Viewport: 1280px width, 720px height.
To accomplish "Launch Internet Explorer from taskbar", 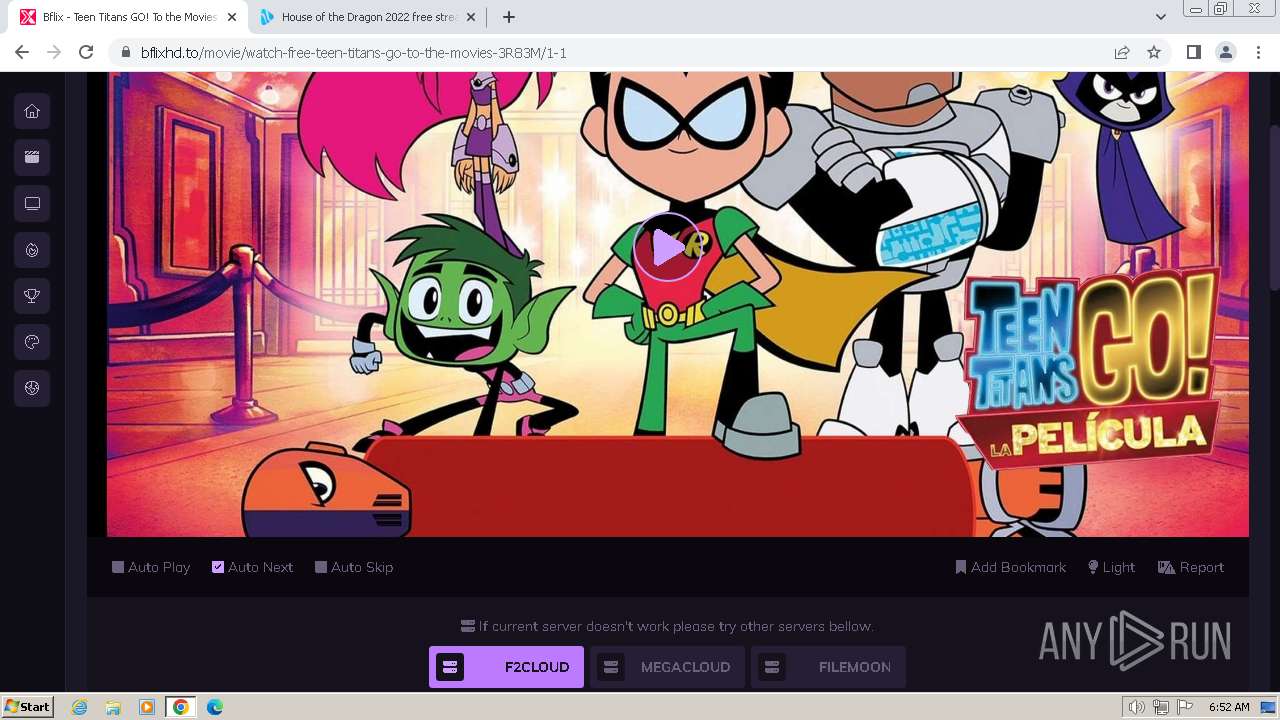I will tap(79, 707).
